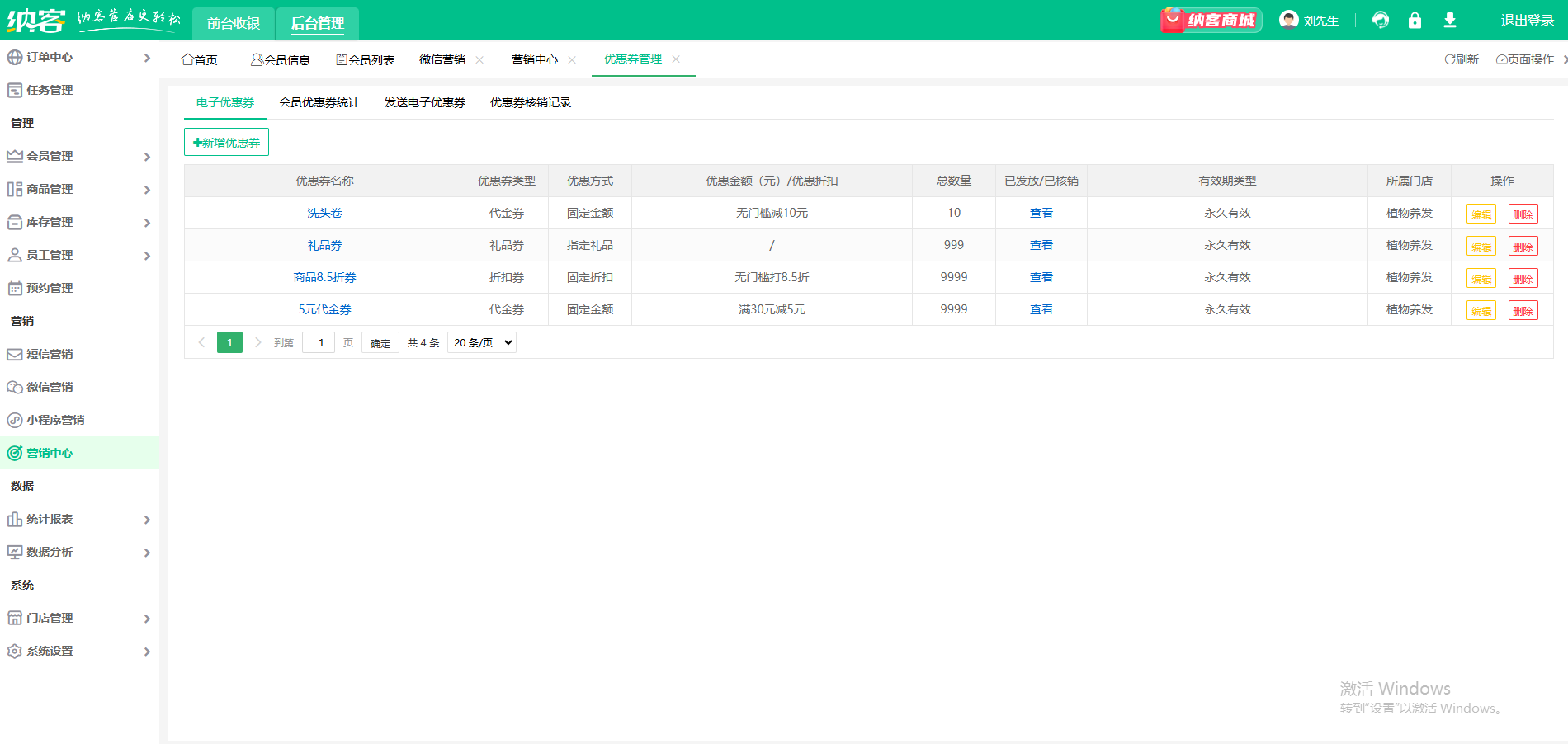The image size is (1568, 744).
Task: Click the 短信营销 envelope icon
Action: 15,354
